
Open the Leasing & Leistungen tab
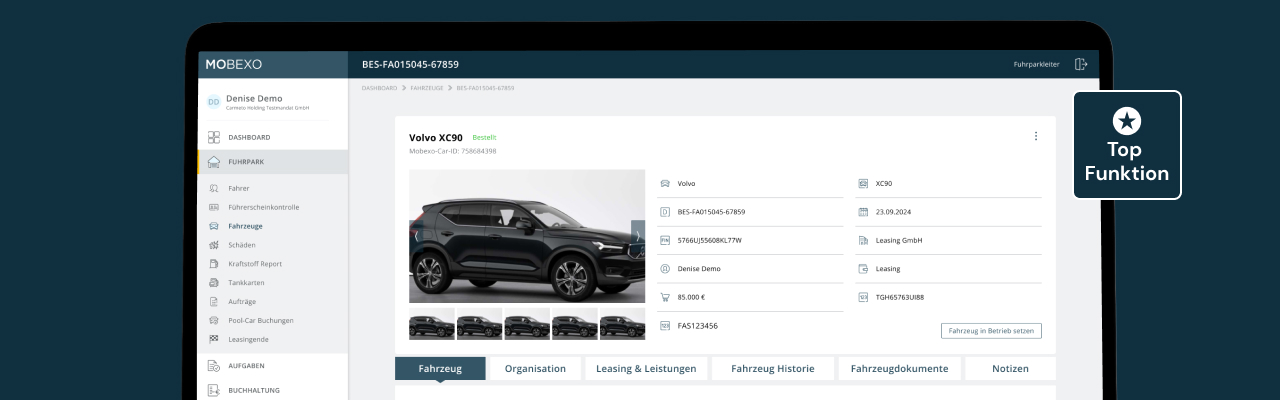pyautogui.click(x=646, y=368)
